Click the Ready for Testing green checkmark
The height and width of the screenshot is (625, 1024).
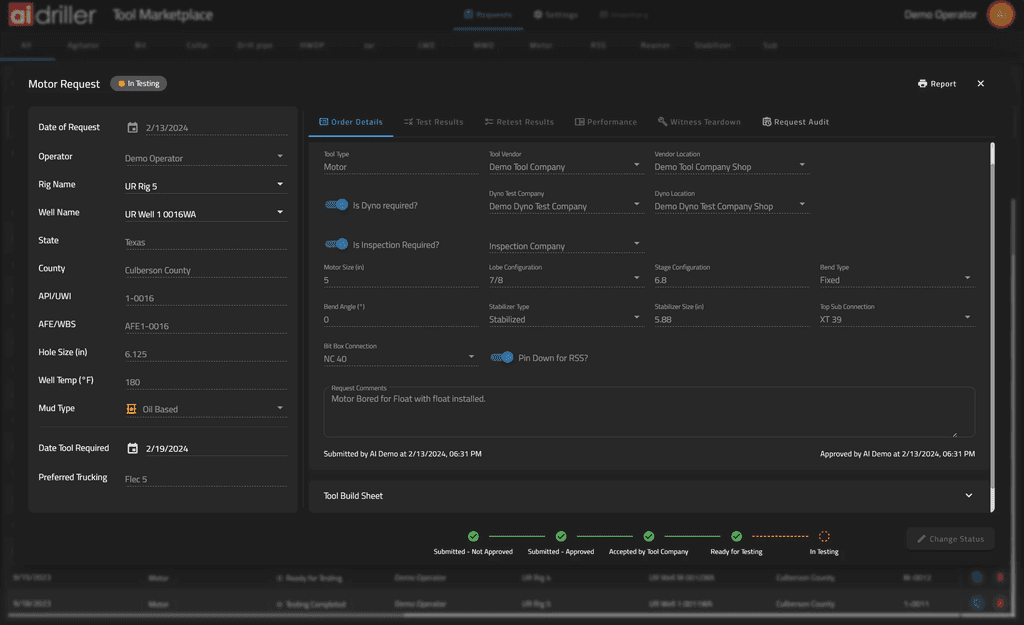click(736, 537)
